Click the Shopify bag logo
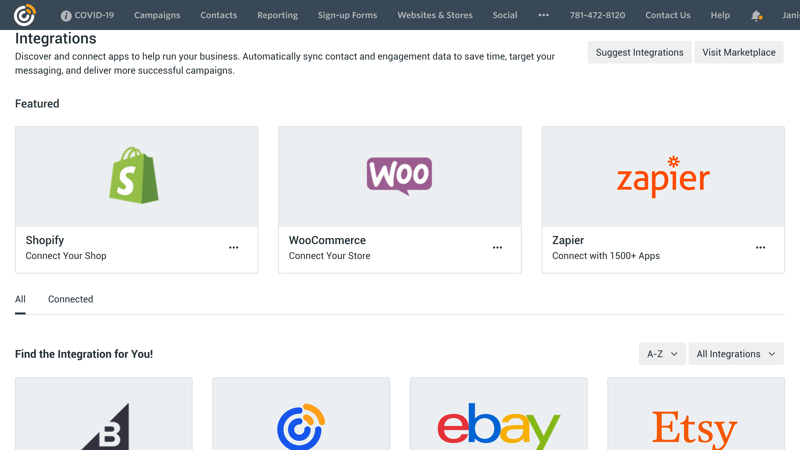 coord(135,176)
